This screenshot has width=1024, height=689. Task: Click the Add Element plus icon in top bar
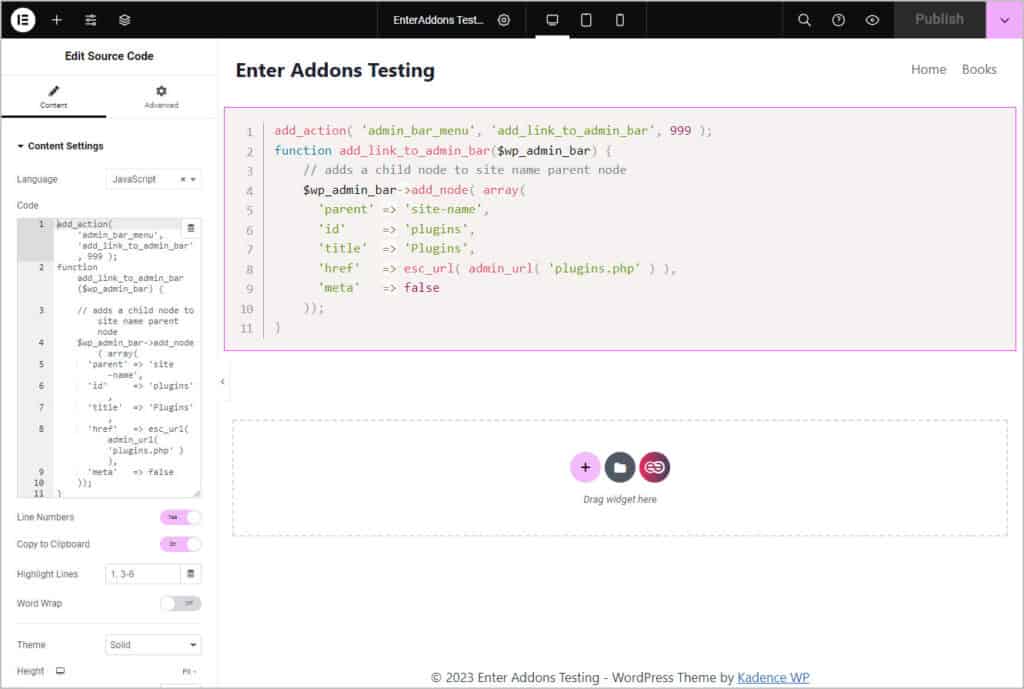(x=57, y=20)
